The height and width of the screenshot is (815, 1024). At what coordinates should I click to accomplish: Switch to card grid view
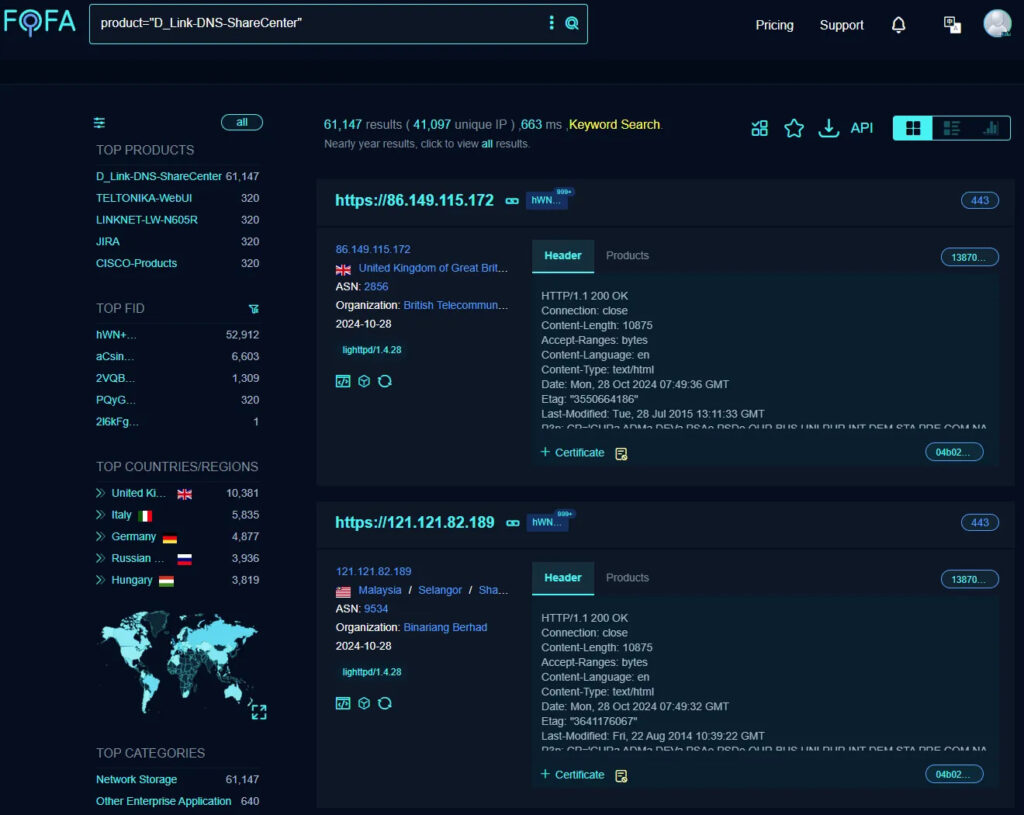913,128
